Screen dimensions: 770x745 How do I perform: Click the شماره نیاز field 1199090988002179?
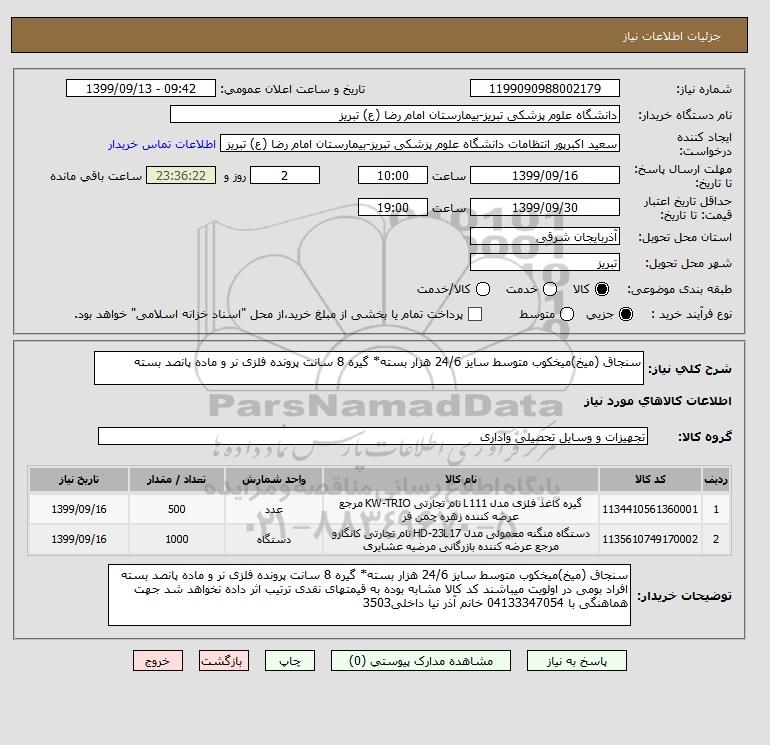545,88
